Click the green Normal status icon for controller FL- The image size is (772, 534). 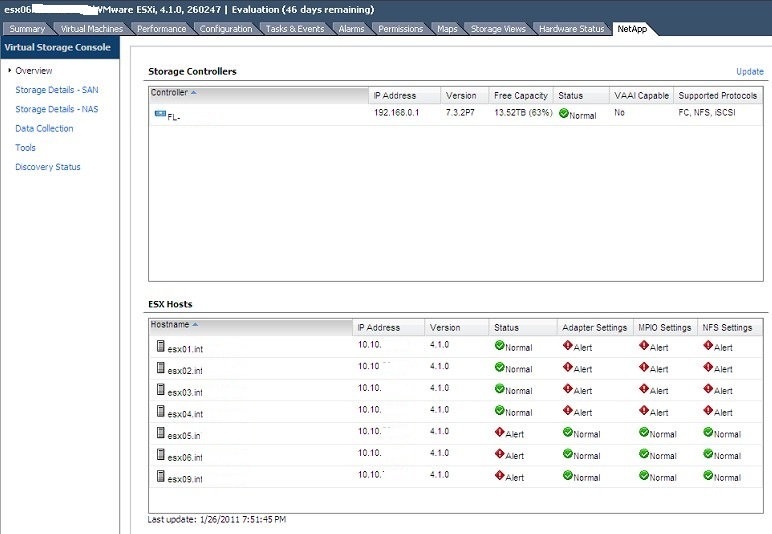(x=564, y=113)
